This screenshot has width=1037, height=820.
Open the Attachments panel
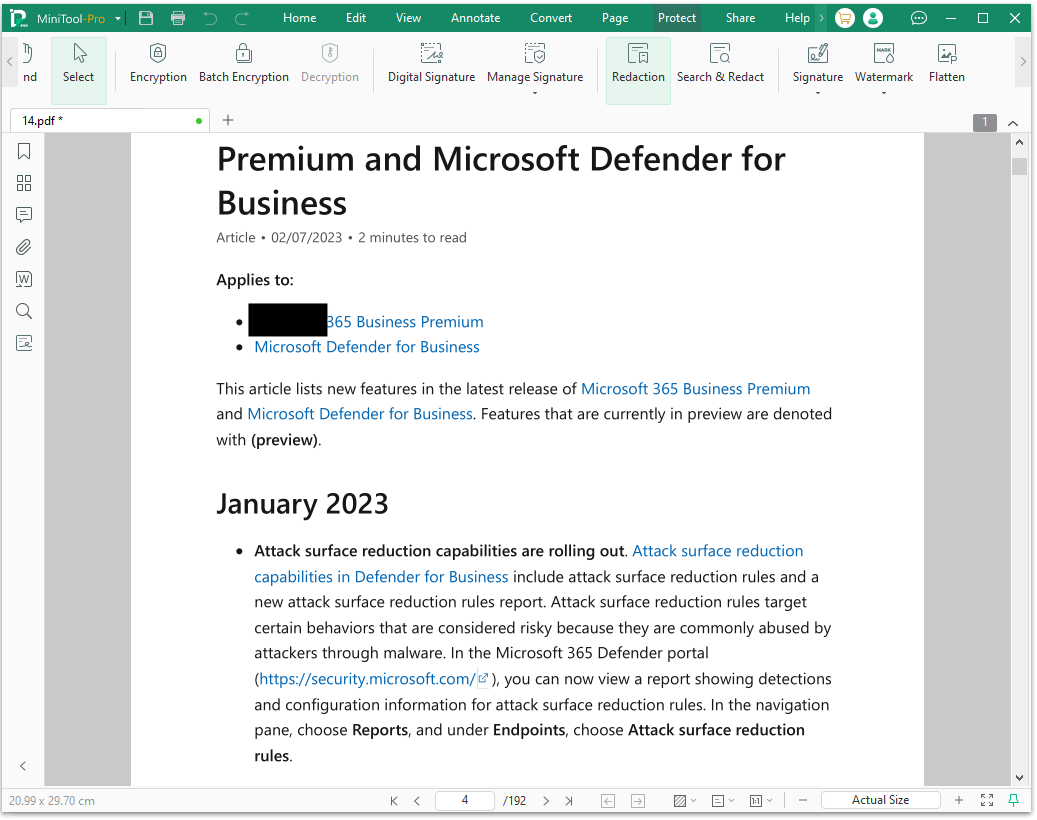click(23, 247)
